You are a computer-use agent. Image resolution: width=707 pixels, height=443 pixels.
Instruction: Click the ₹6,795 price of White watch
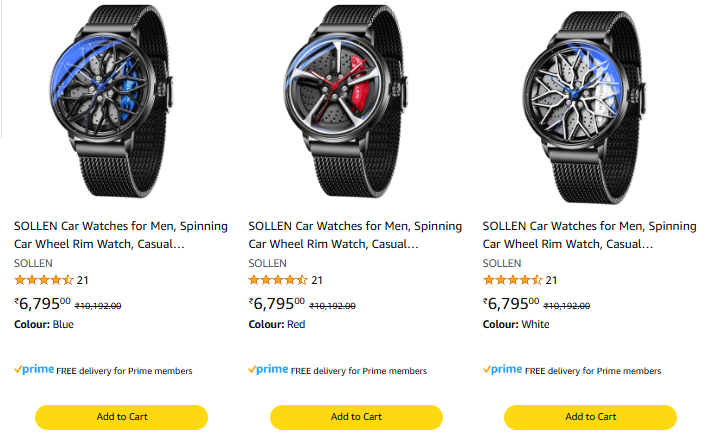click(x=510, y=304)
